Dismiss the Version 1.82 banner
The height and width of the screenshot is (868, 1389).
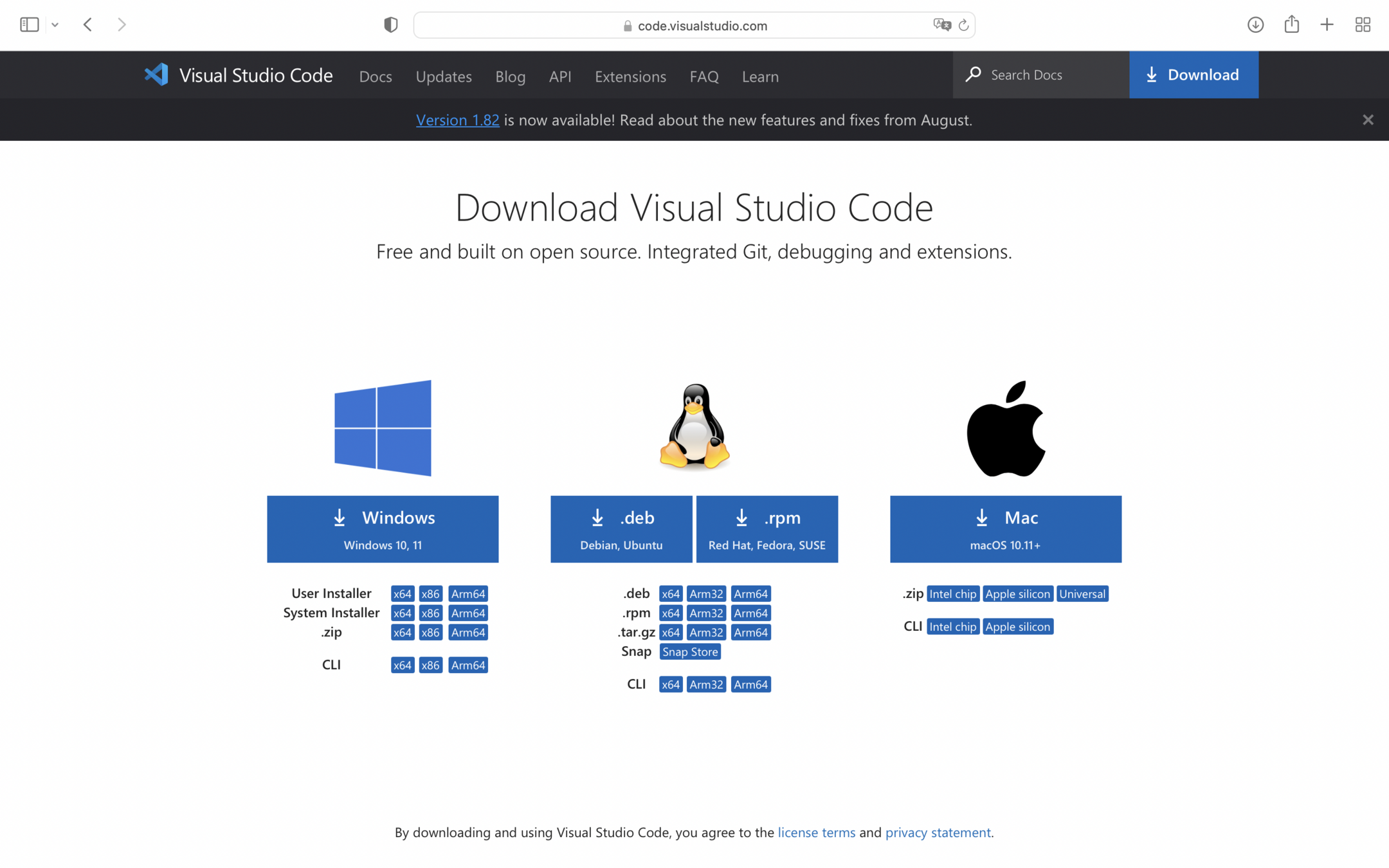click(x=1368, y=120)
